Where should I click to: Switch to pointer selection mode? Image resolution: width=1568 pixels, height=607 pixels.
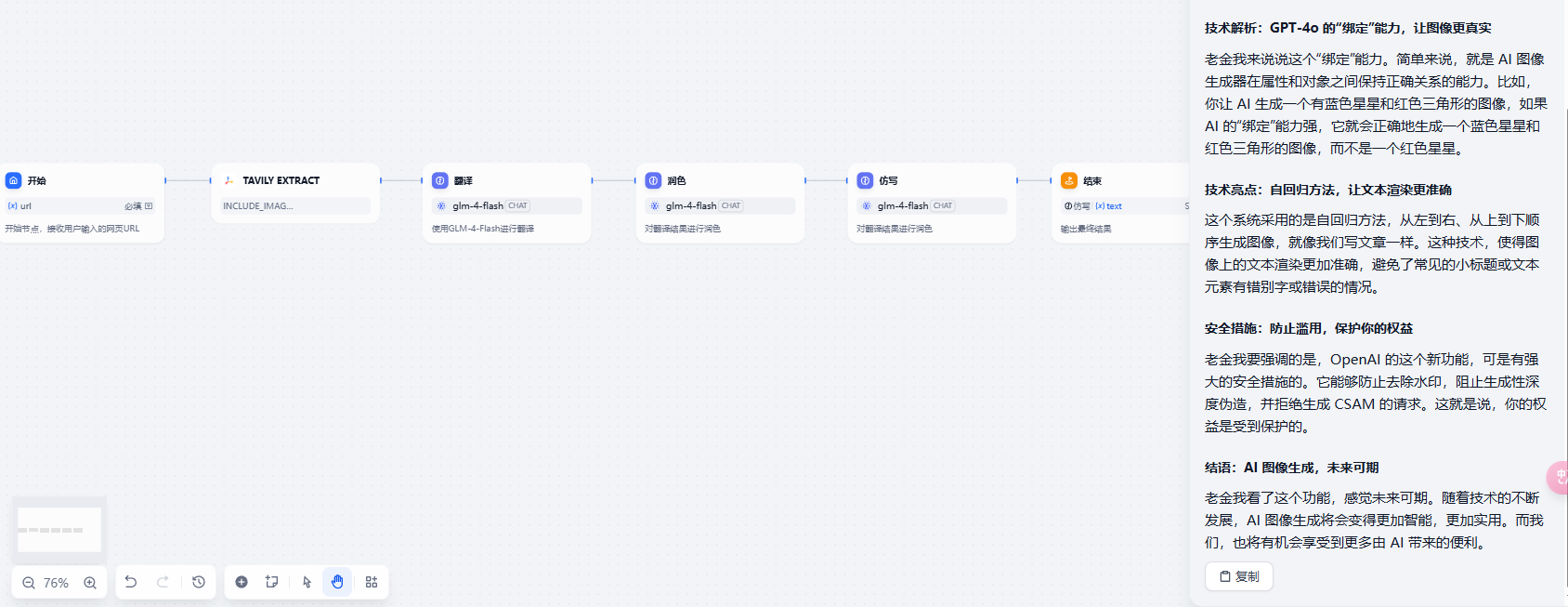tap(307, 582)
